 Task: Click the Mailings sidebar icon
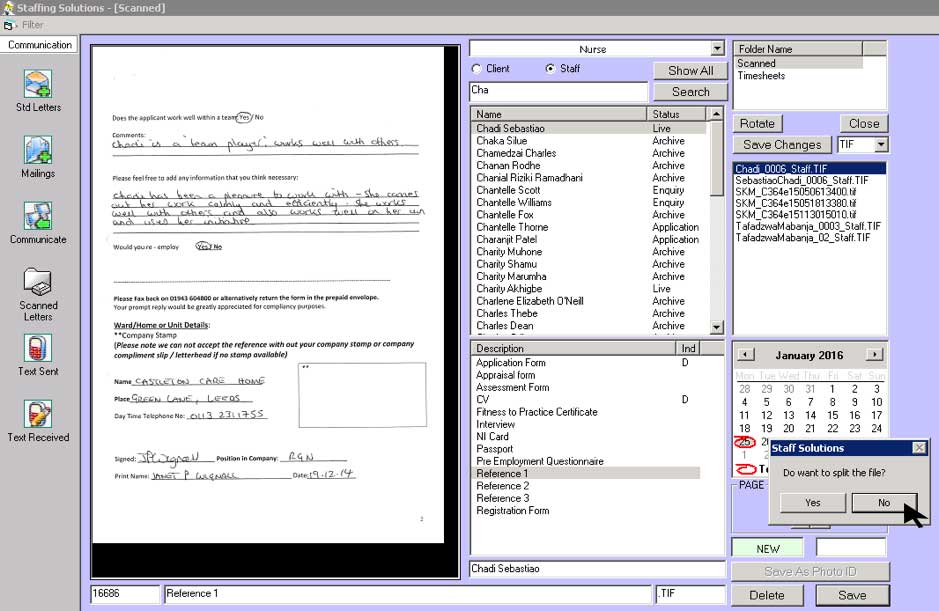point(38,151)
